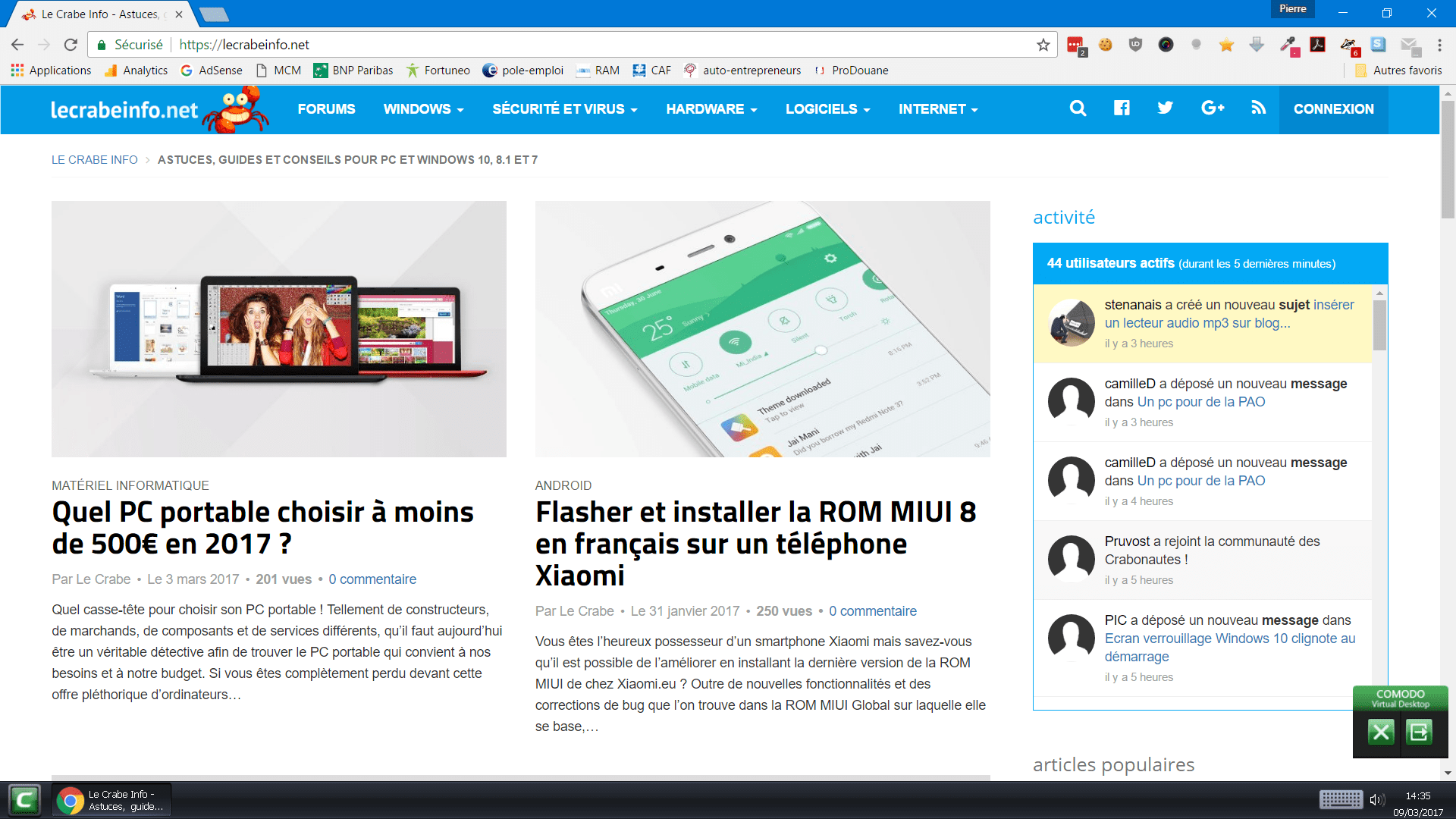Open the Privacy Badger extension
This screenshot has height=819, width=1456.
(1349, 46)
